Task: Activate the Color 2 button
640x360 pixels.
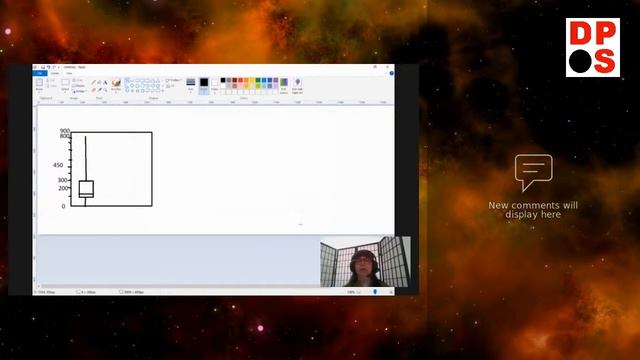Action: (x=215, y=86)
